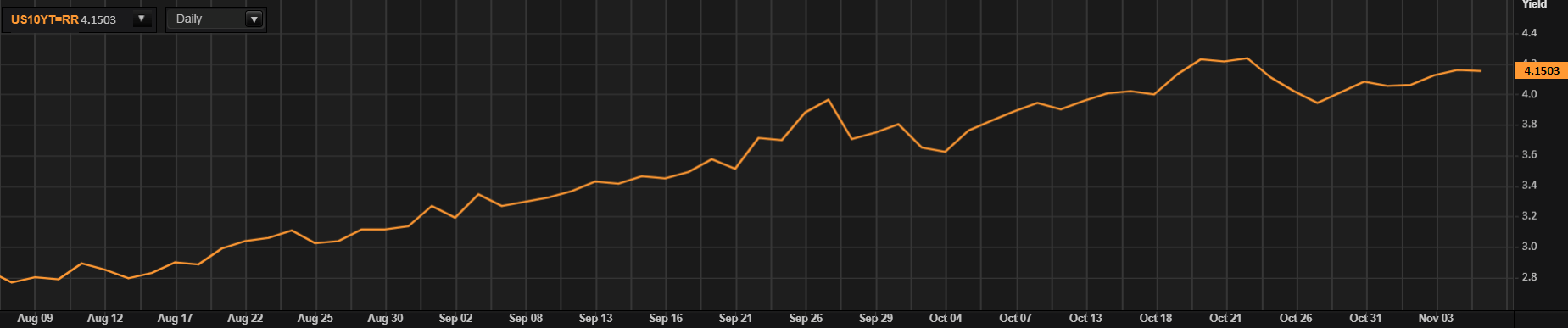Click the US10YT=RR ticker label

(44, 19)
